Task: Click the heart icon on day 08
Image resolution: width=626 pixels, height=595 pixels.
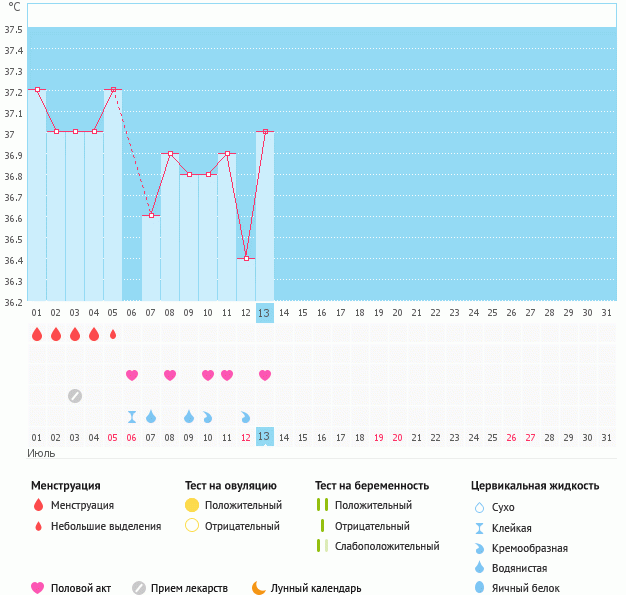Action: tap(170, 375)
